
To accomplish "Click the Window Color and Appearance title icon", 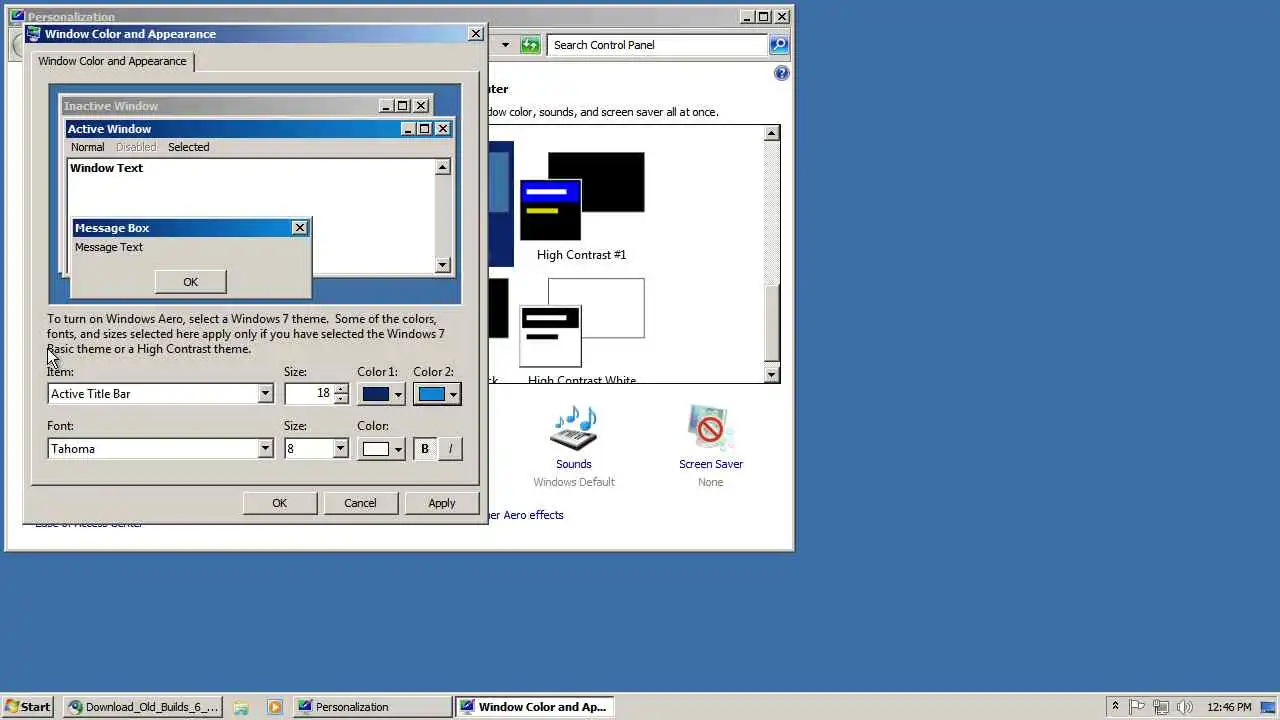I will pyautogui.click(x=34, y=33).
